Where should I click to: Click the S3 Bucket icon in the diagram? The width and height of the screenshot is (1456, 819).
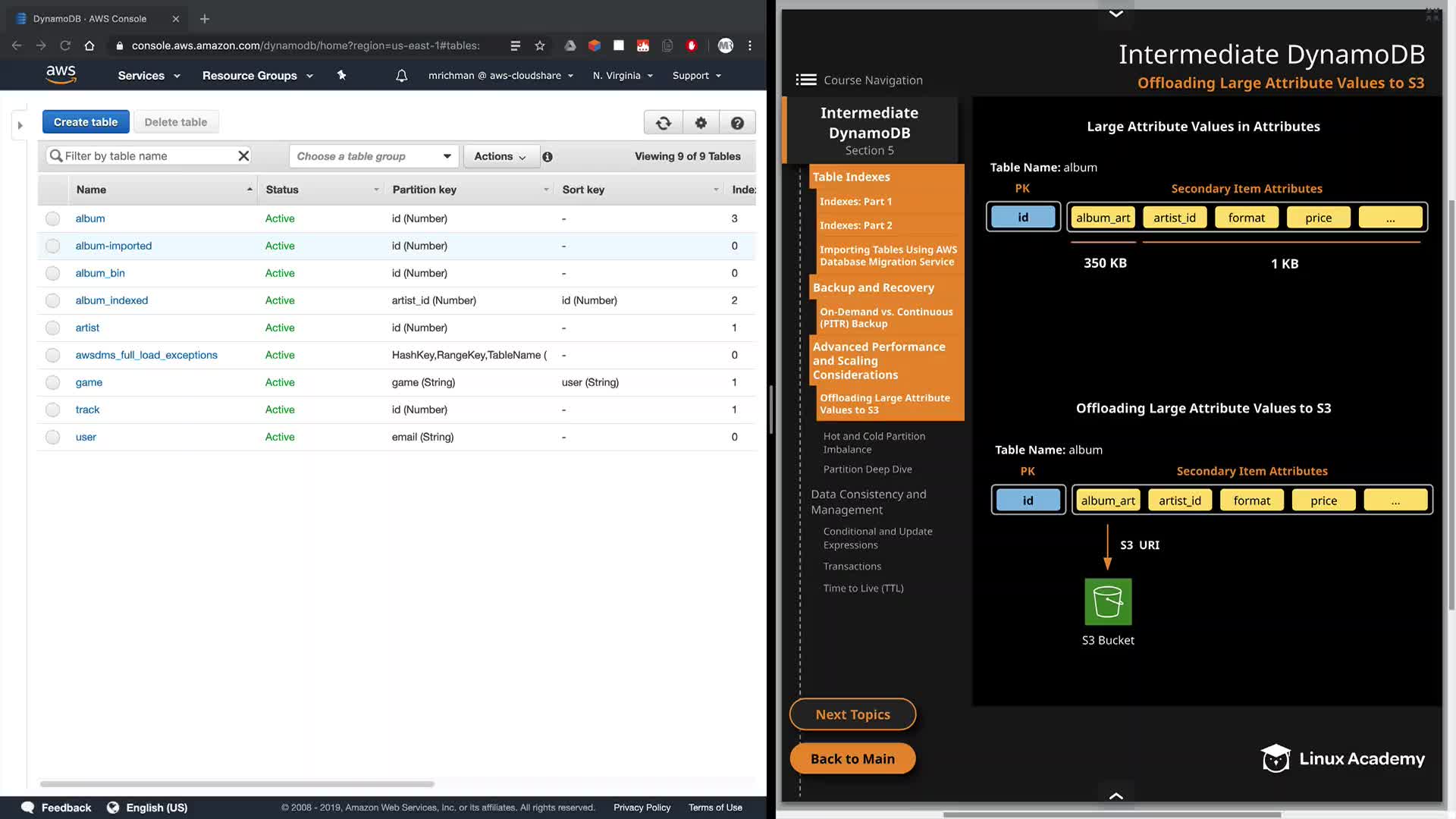tap(1108, 601)
